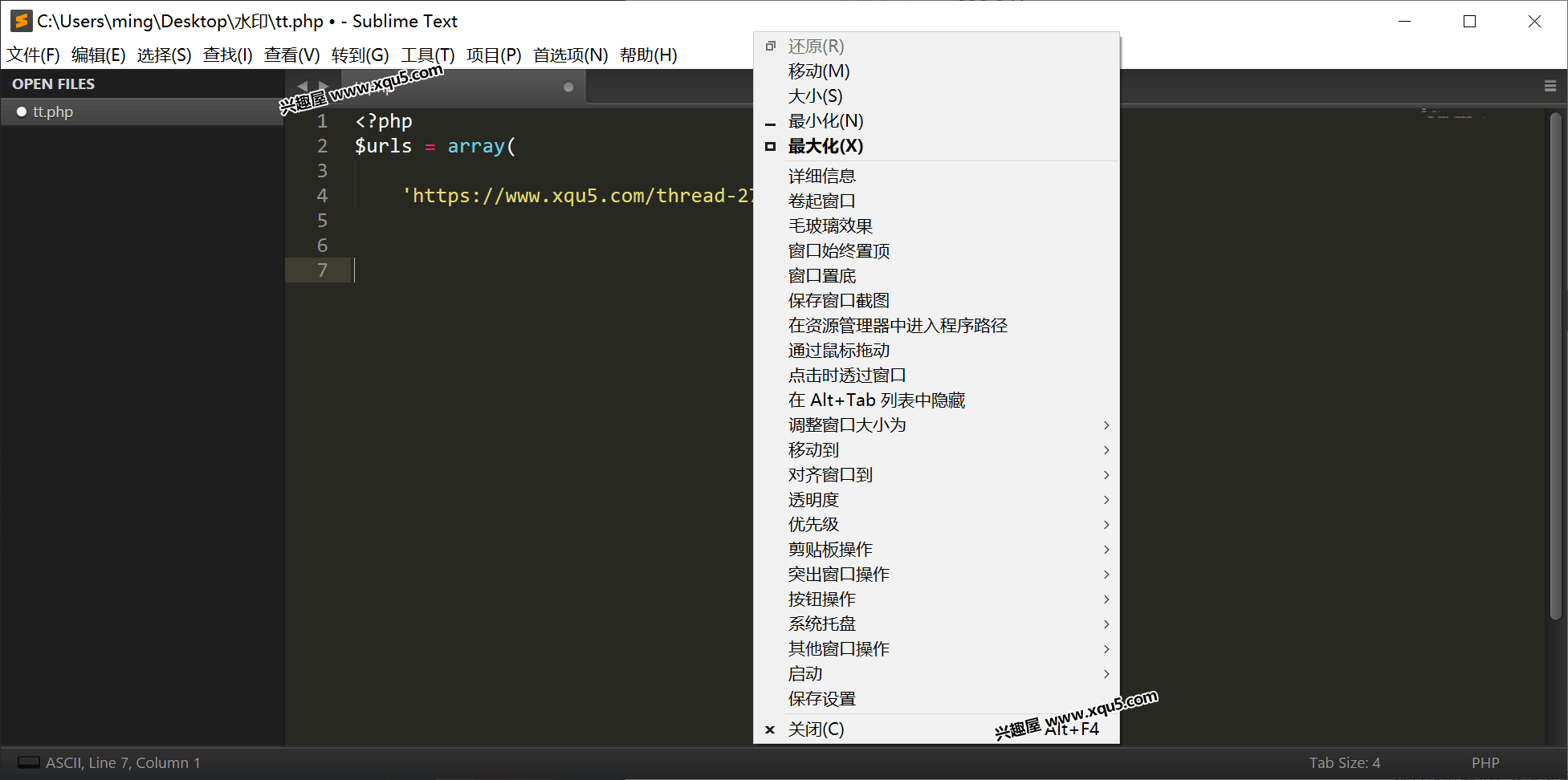Screen dimensions: 1568x780
Task: Maximize the Sublime Text window
Action: click(x=1469, y=21)
